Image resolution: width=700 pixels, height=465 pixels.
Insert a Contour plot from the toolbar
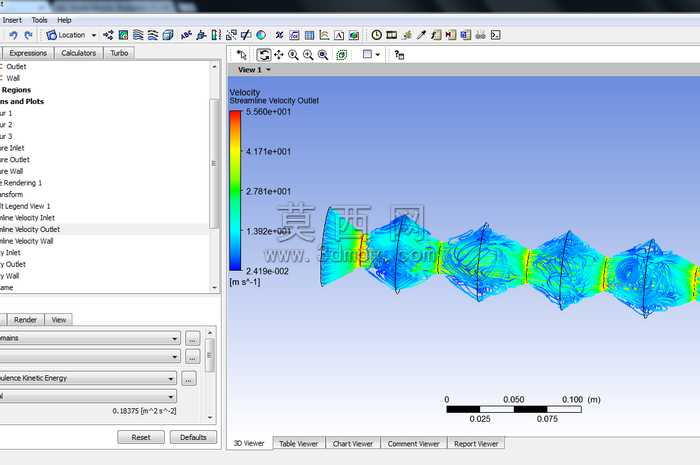(123, 35)
